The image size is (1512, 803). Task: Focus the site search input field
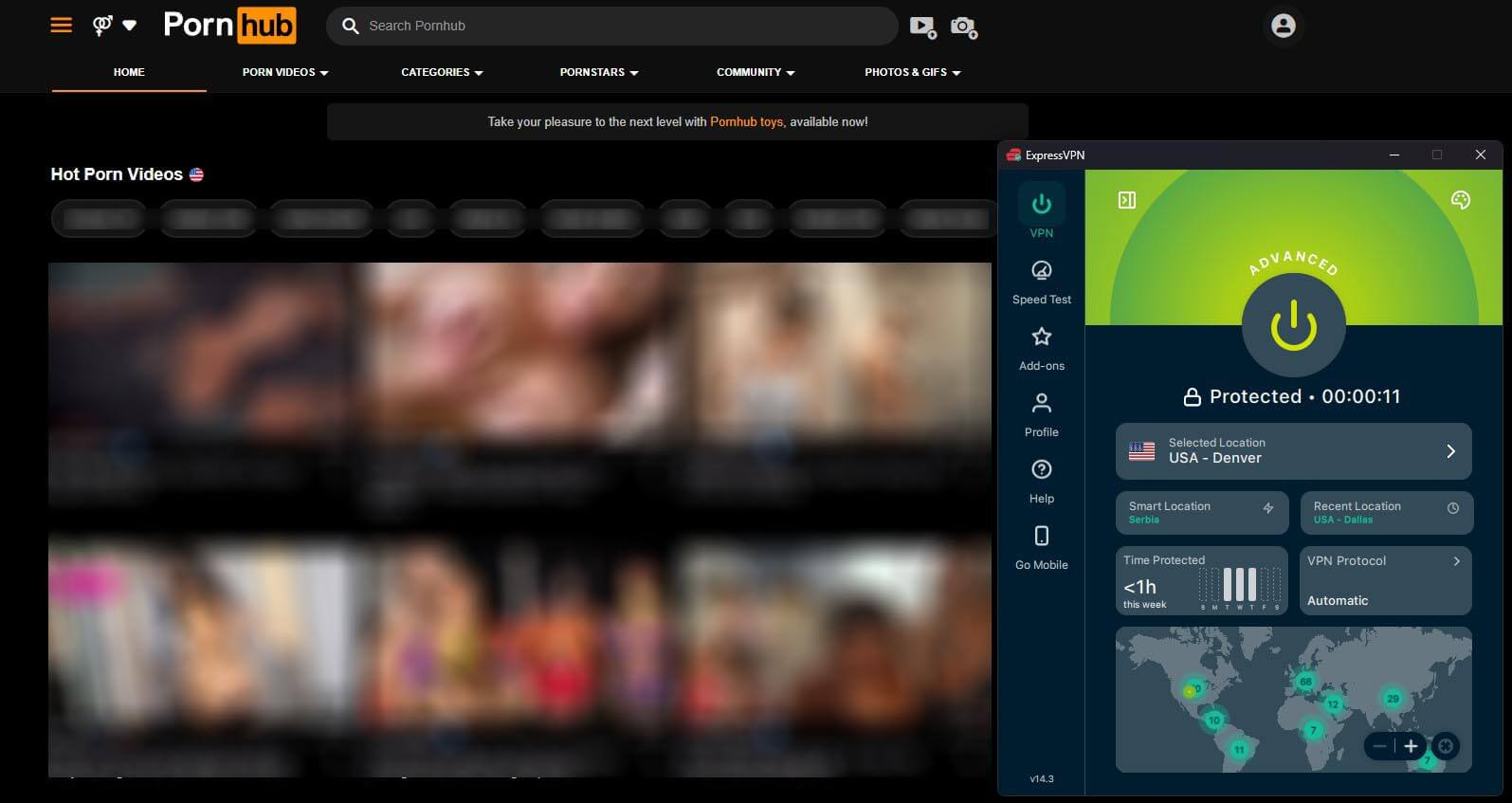coord(611,26)
